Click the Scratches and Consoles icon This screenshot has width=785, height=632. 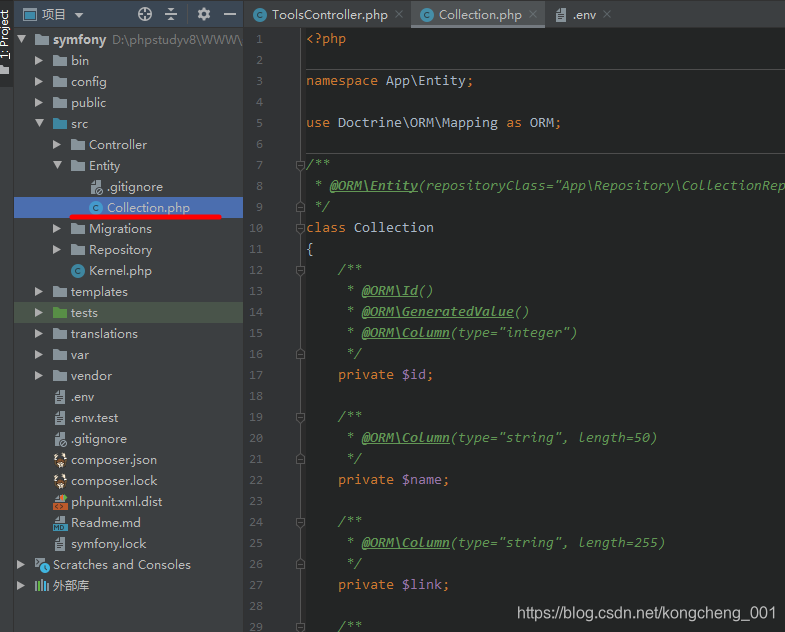[x=42, y=565]
